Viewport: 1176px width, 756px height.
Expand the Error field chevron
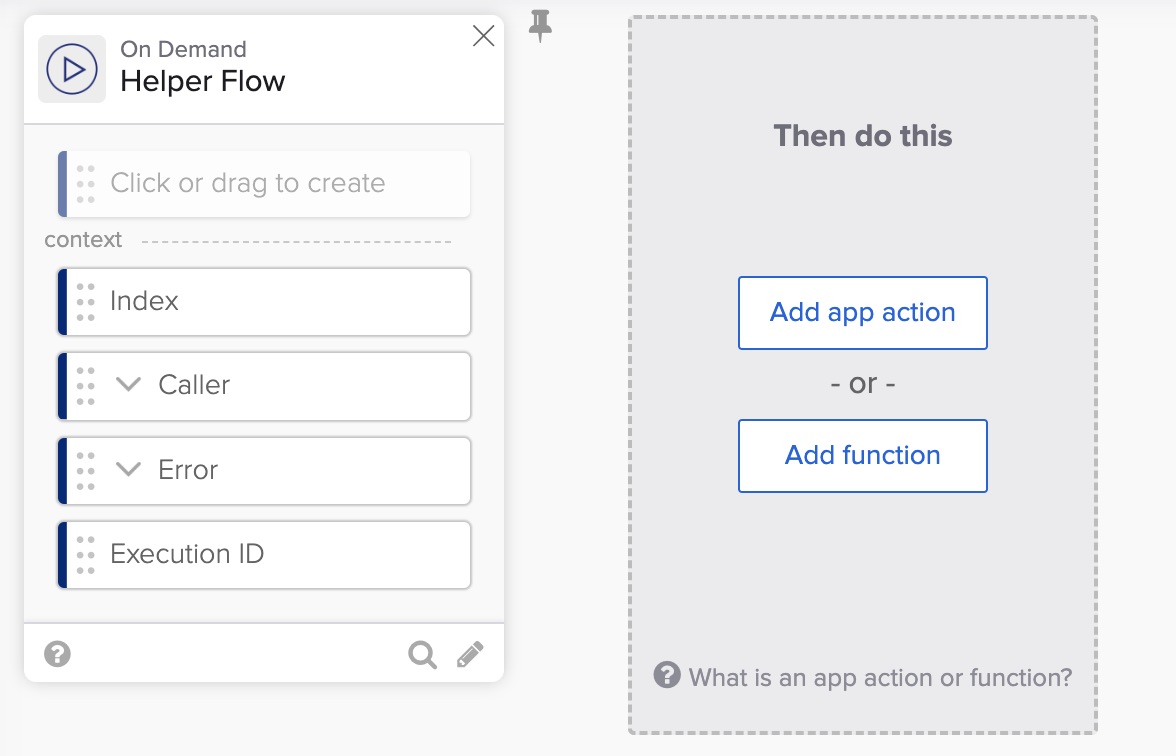pyautogui.click(x=129, y=470)
